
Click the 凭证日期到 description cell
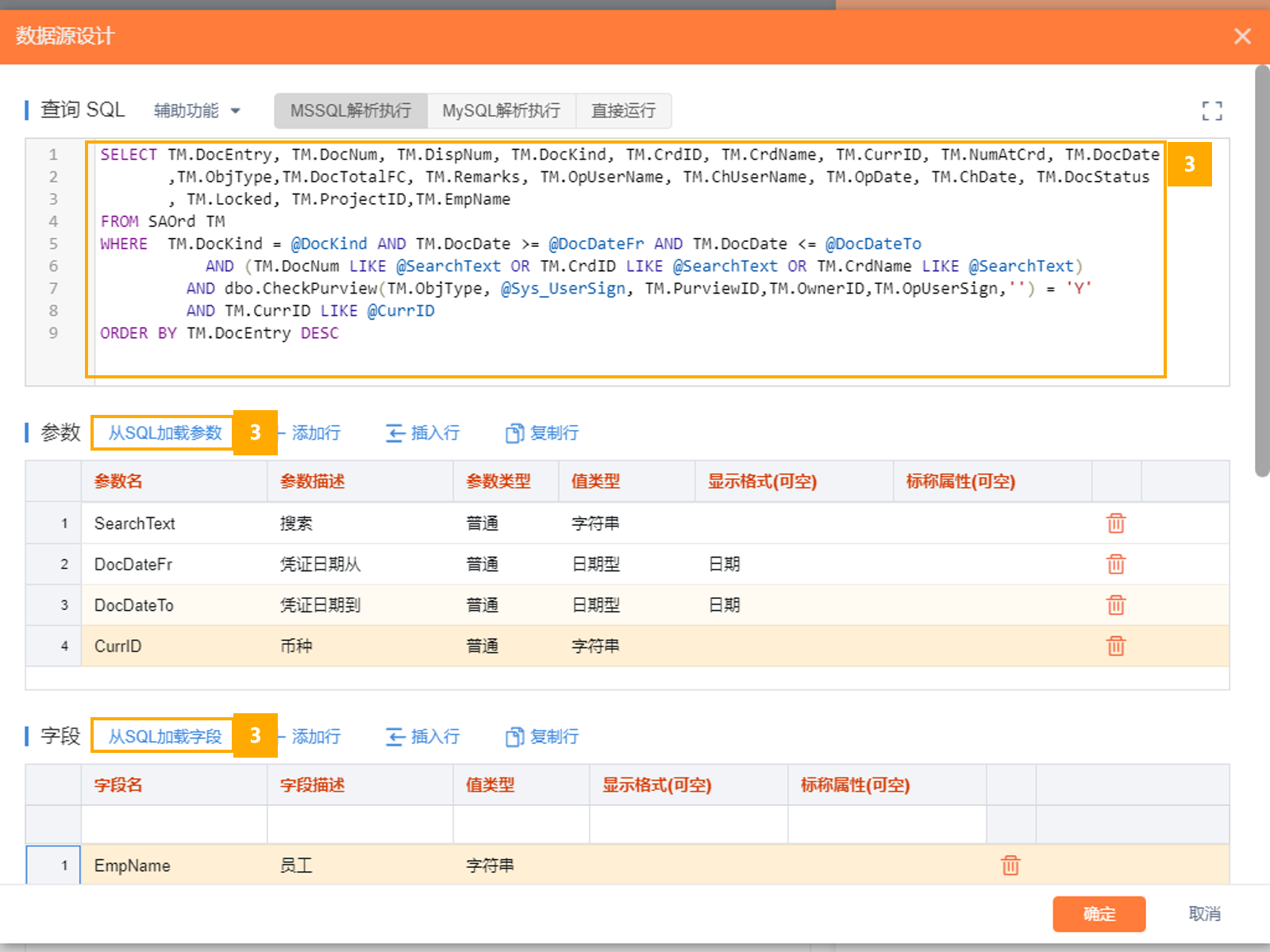pyautogui.click(x=360, y=605)
